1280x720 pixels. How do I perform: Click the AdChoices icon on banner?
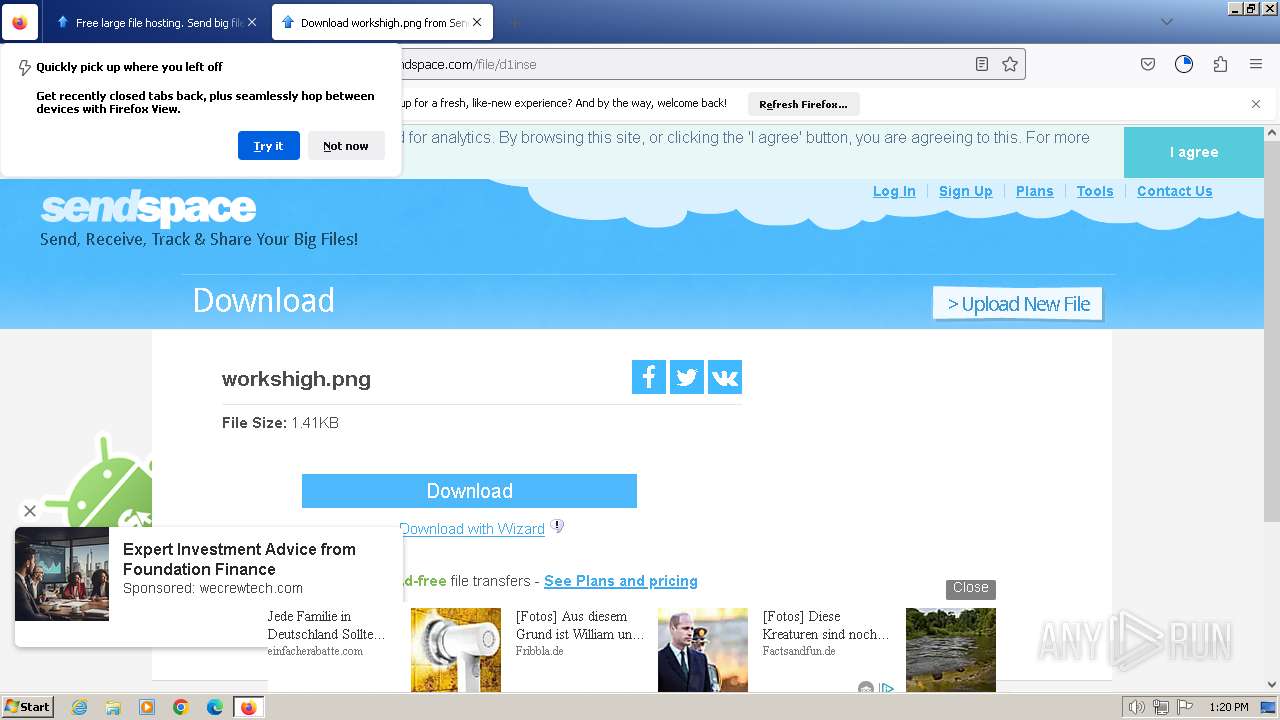point(886,688)
